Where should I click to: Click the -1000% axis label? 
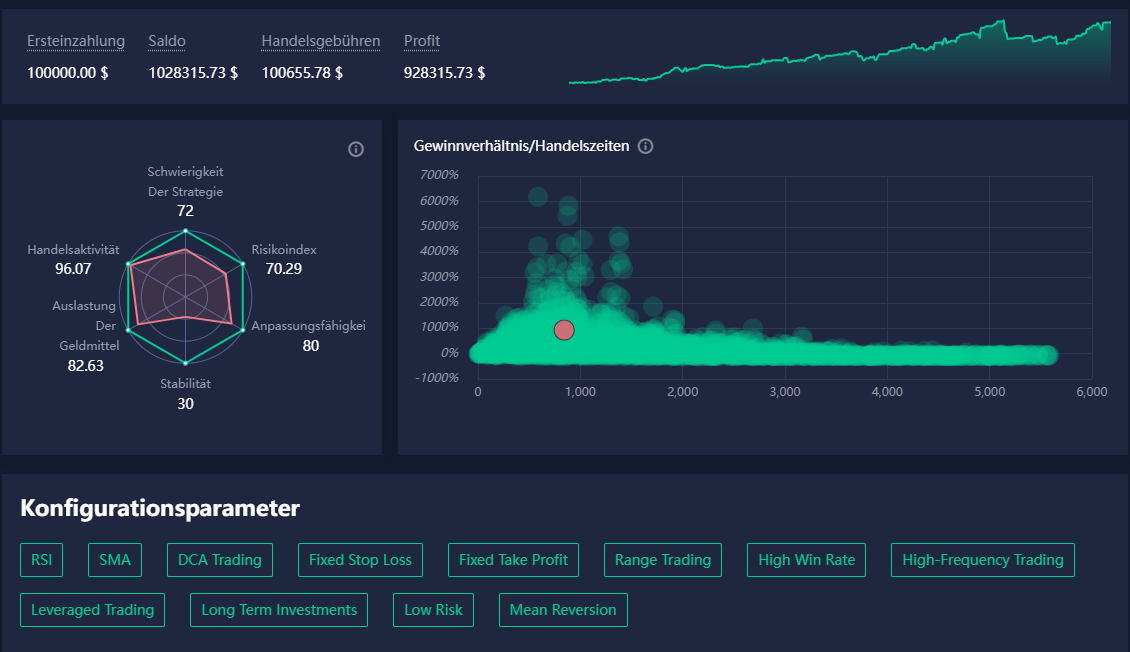coord(437,378)
